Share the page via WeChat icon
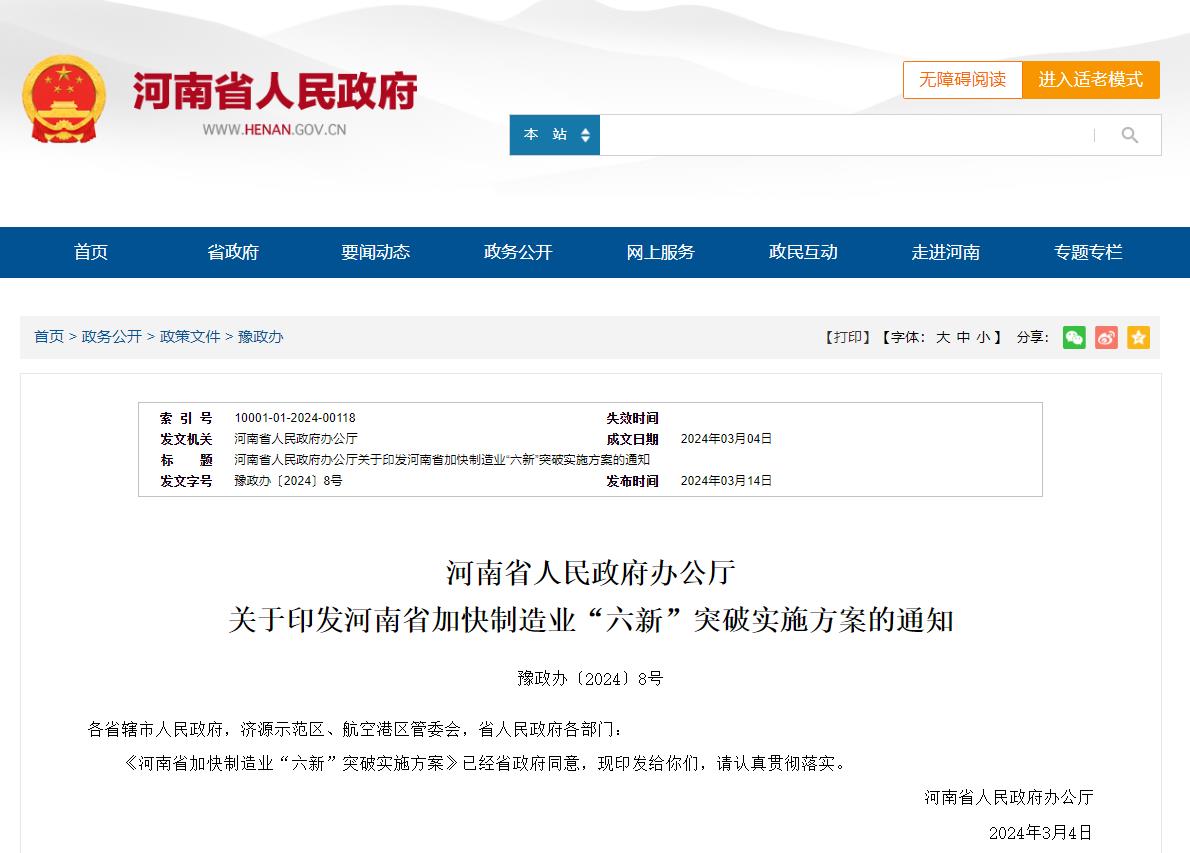The height and width of the screenshot is (853, 1190). [x=1074, y=337]
